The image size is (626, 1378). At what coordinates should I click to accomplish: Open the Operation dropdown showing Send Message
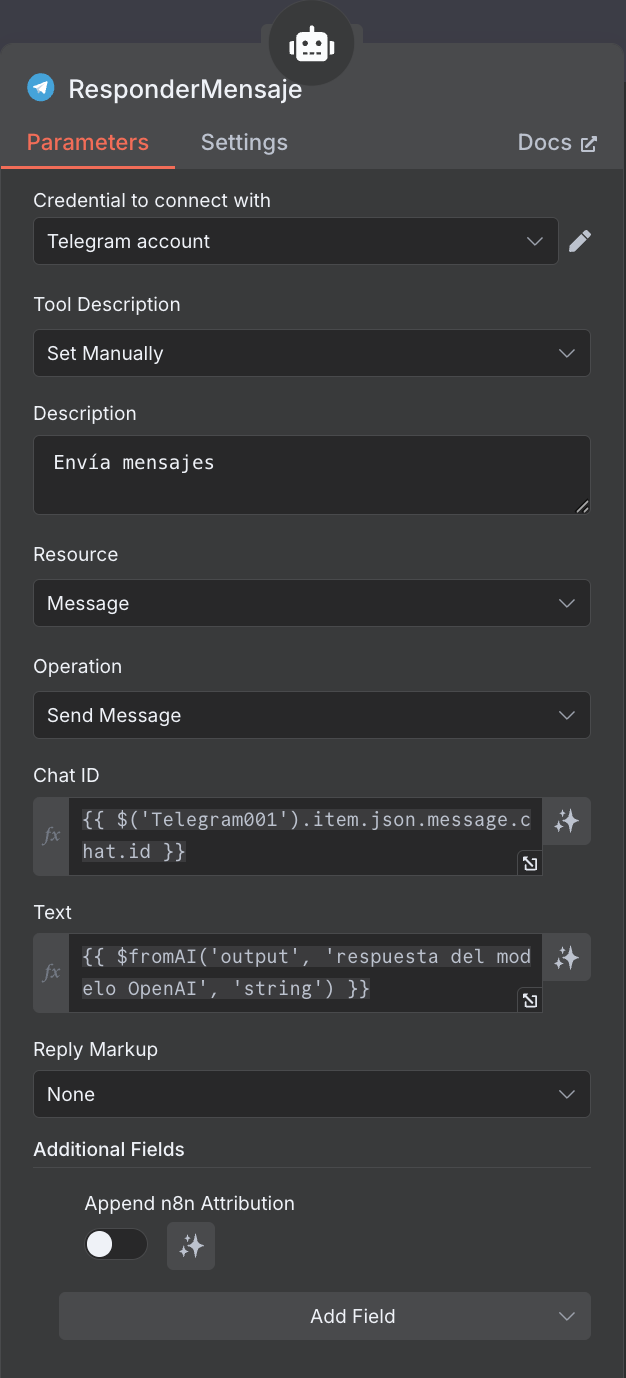tap(311, 715)
